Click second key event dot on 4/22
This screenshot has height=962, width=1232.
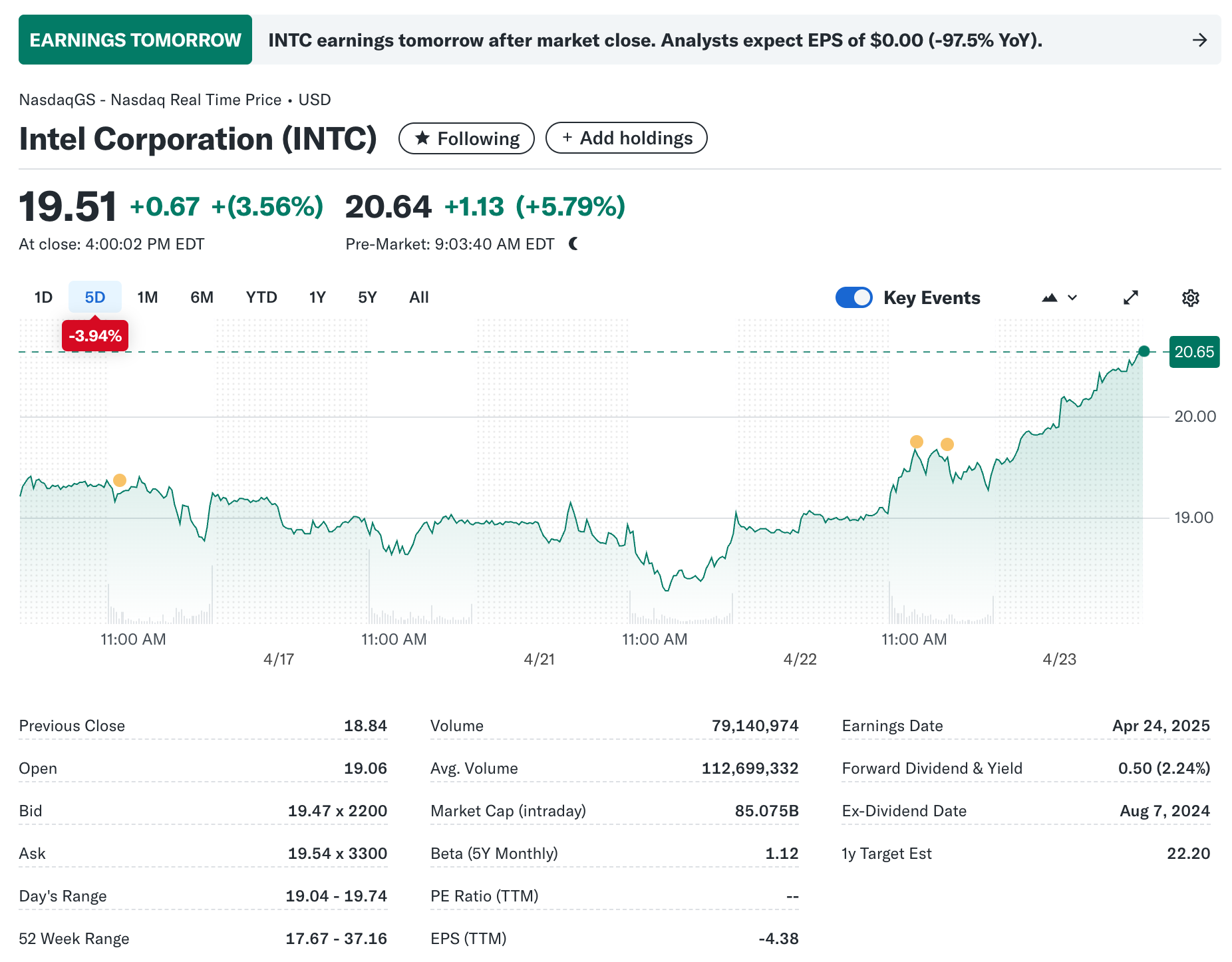point(947,444)
